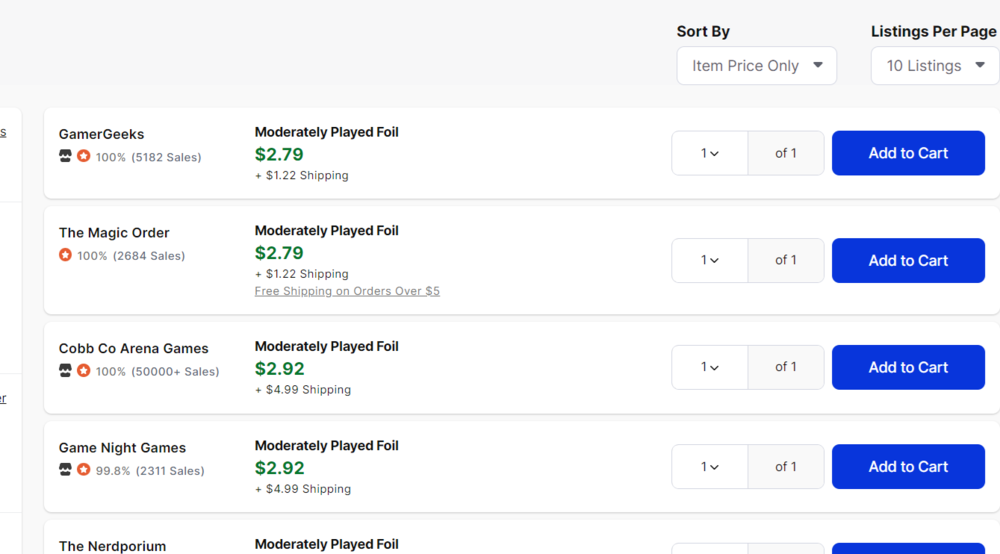Open Free Shipping on Orders Over $5 link
The height and width of the screenshot is (554, 1000).
pos(347,291)
